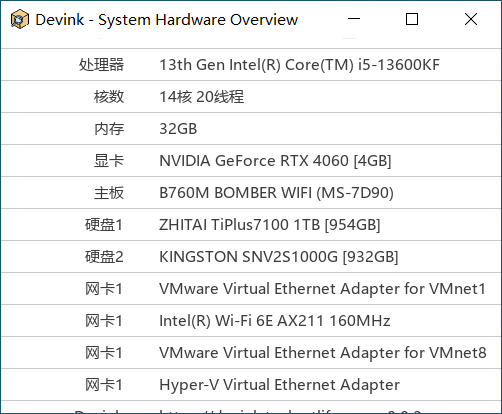Select the 处理器 label
This screenshot has width=502, height=414.
pos(101,65)
